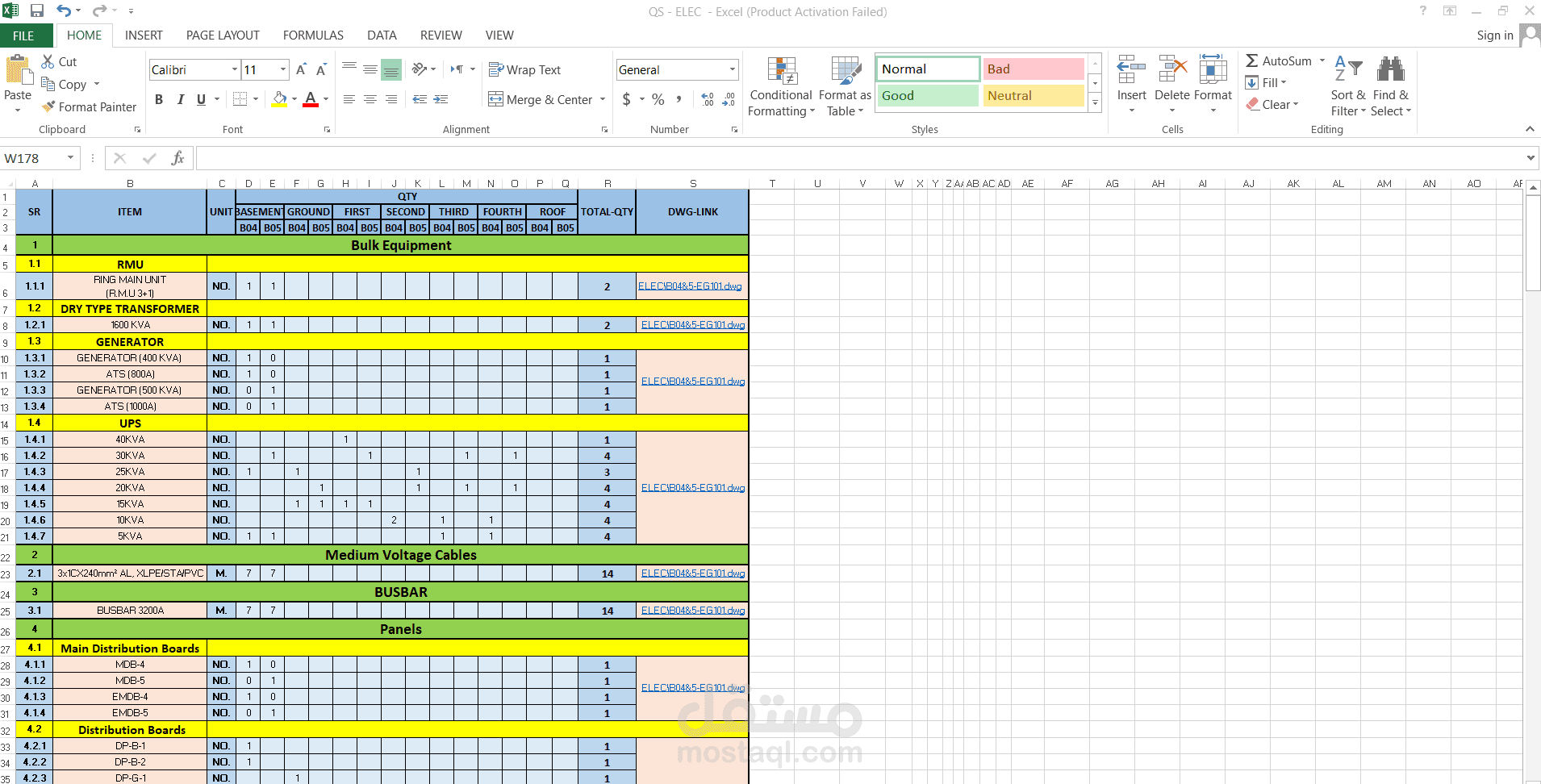Decrease font size with the smaller A icon
This screenshot has height=784, width=1541.
[x=321, y=70]
